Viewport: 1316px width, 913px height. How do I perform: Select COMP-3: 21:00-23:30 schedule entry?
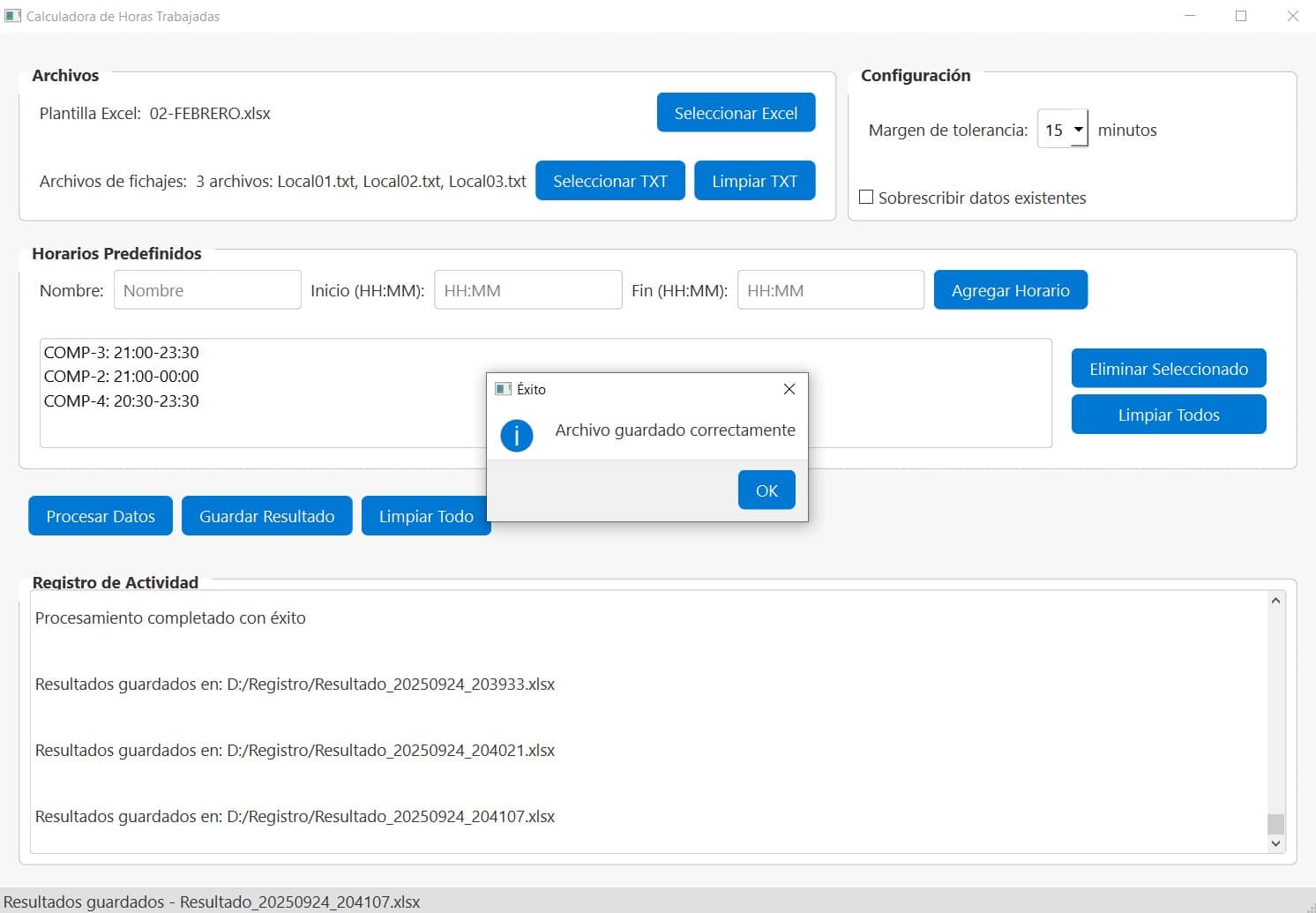(x=122, y=352)
